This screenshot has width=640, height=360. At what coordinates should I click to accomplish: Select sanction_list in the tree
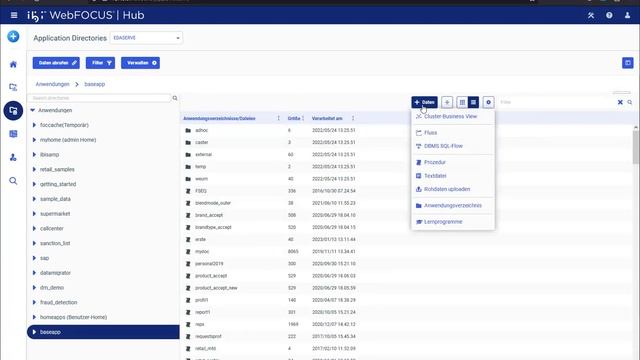(55, 243)
